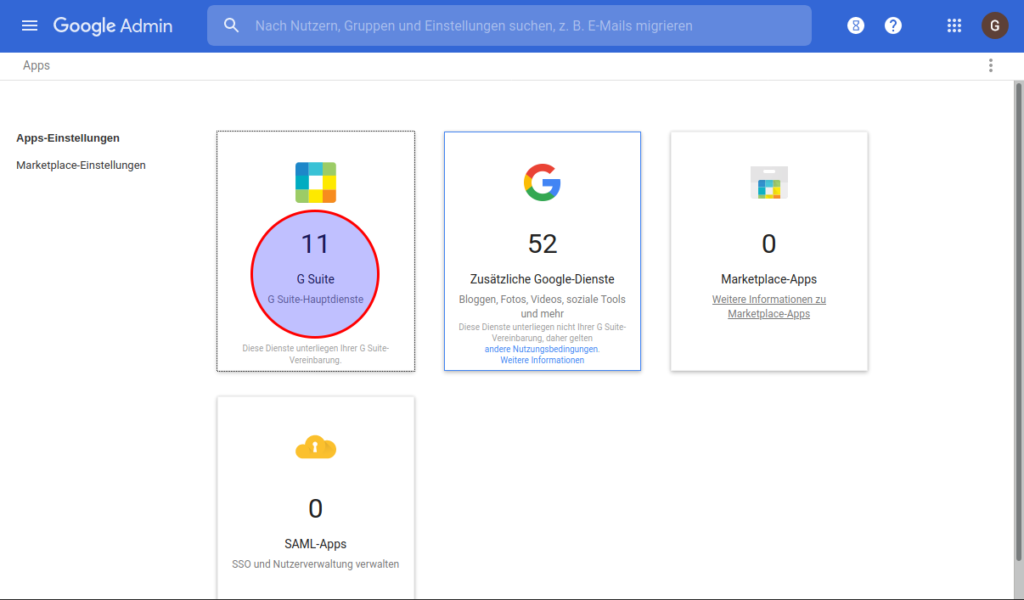This screenshot has width=1024, height=600.
Task: Click the andere Nutzungsbedingungen link
Action: coord(542,349)
